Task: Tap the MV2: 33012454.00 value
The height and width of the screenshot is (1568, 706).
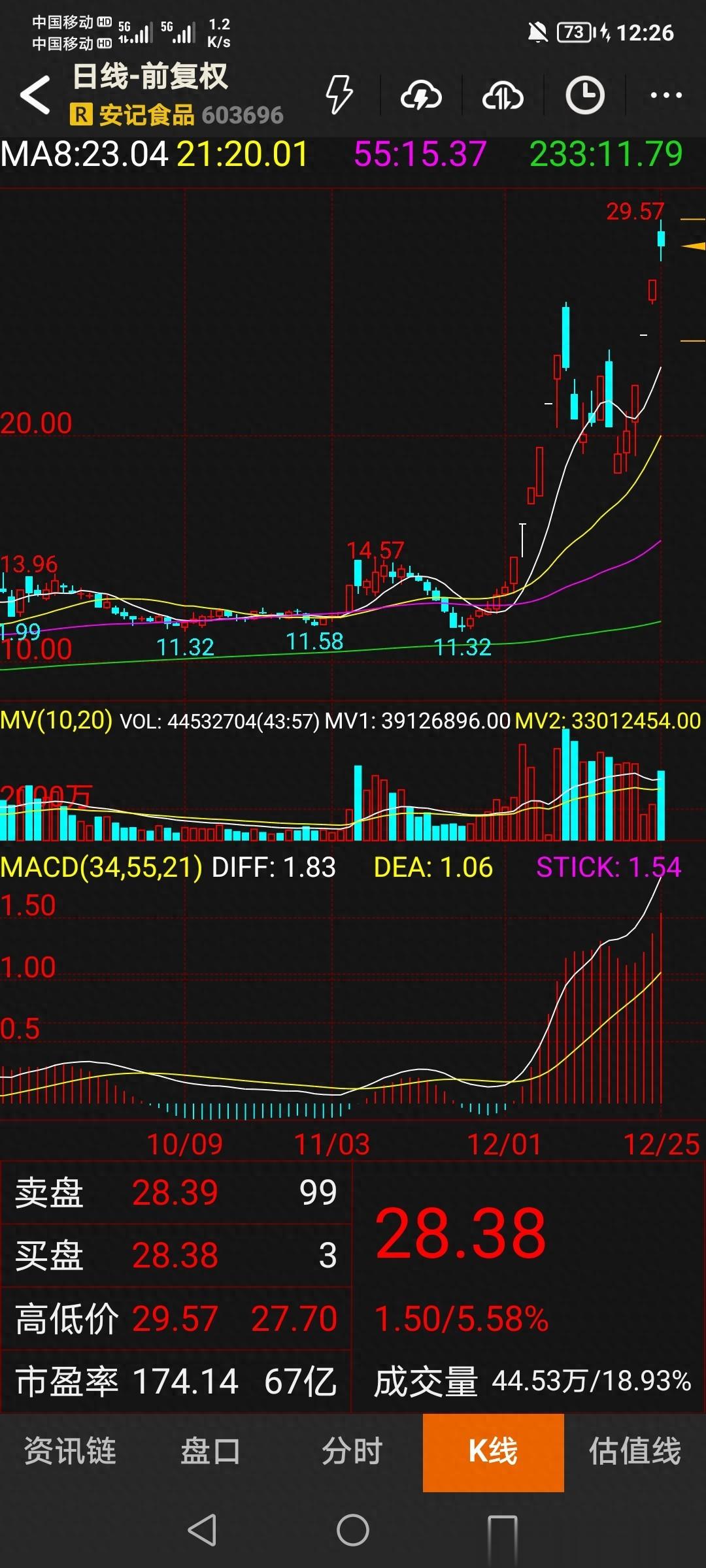Action: pos(608,721)
